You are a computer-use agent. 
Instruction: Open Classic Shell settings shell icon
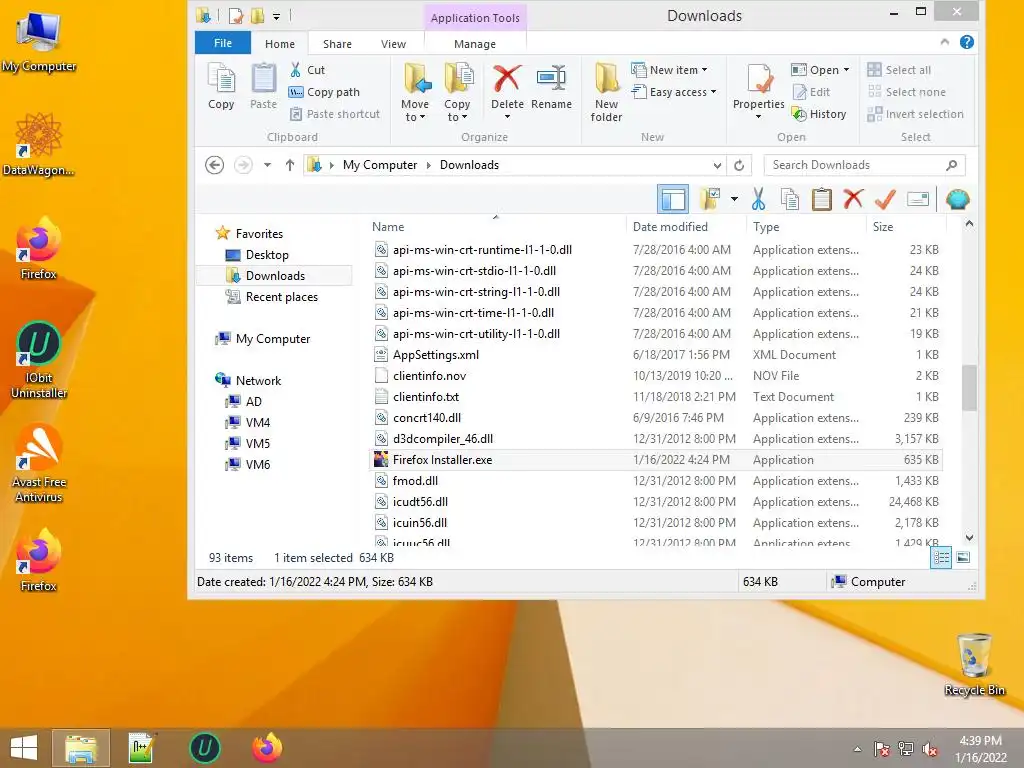957,199
